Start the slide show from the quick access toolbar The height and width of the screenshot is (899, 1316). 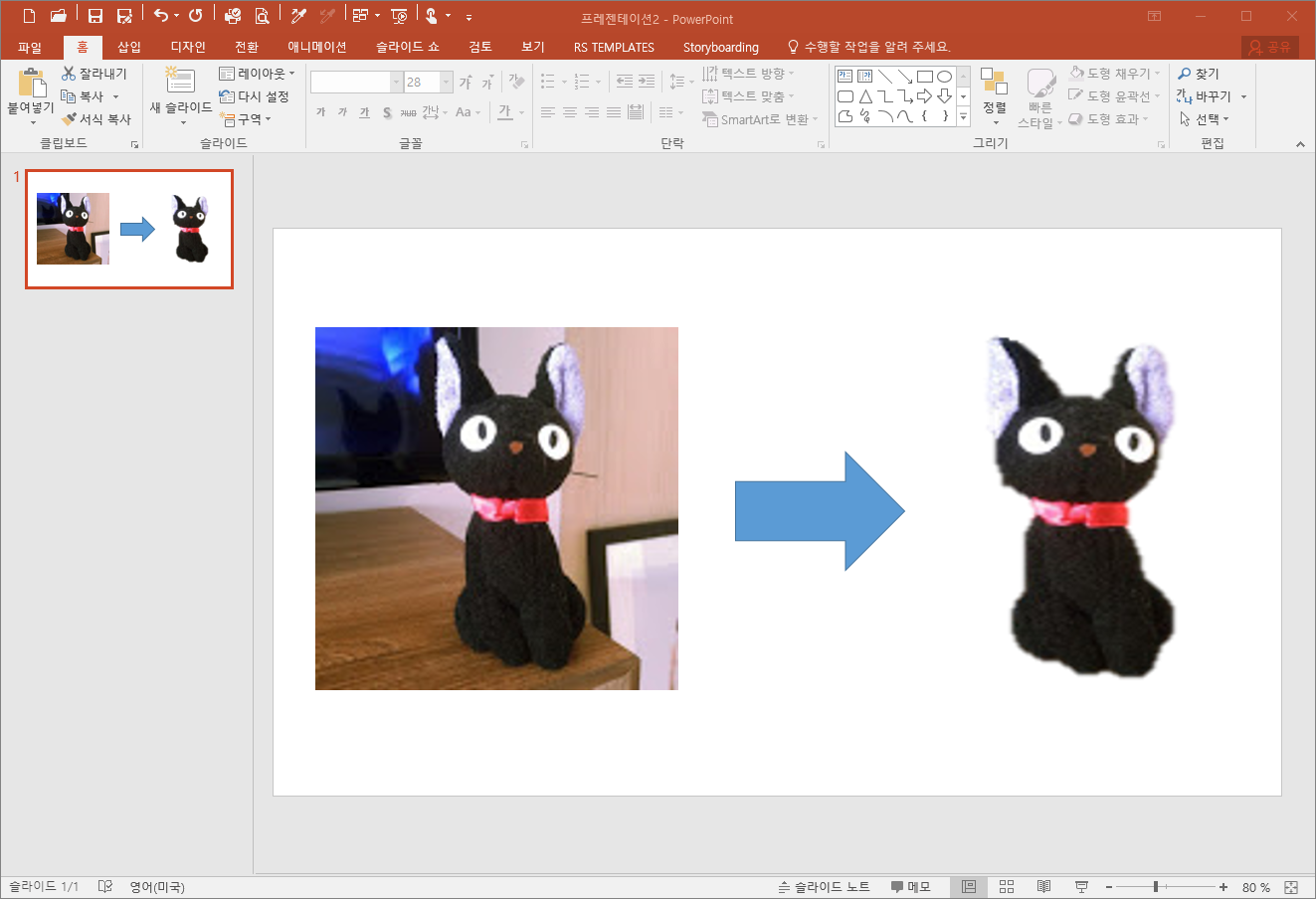pos(399,16)
